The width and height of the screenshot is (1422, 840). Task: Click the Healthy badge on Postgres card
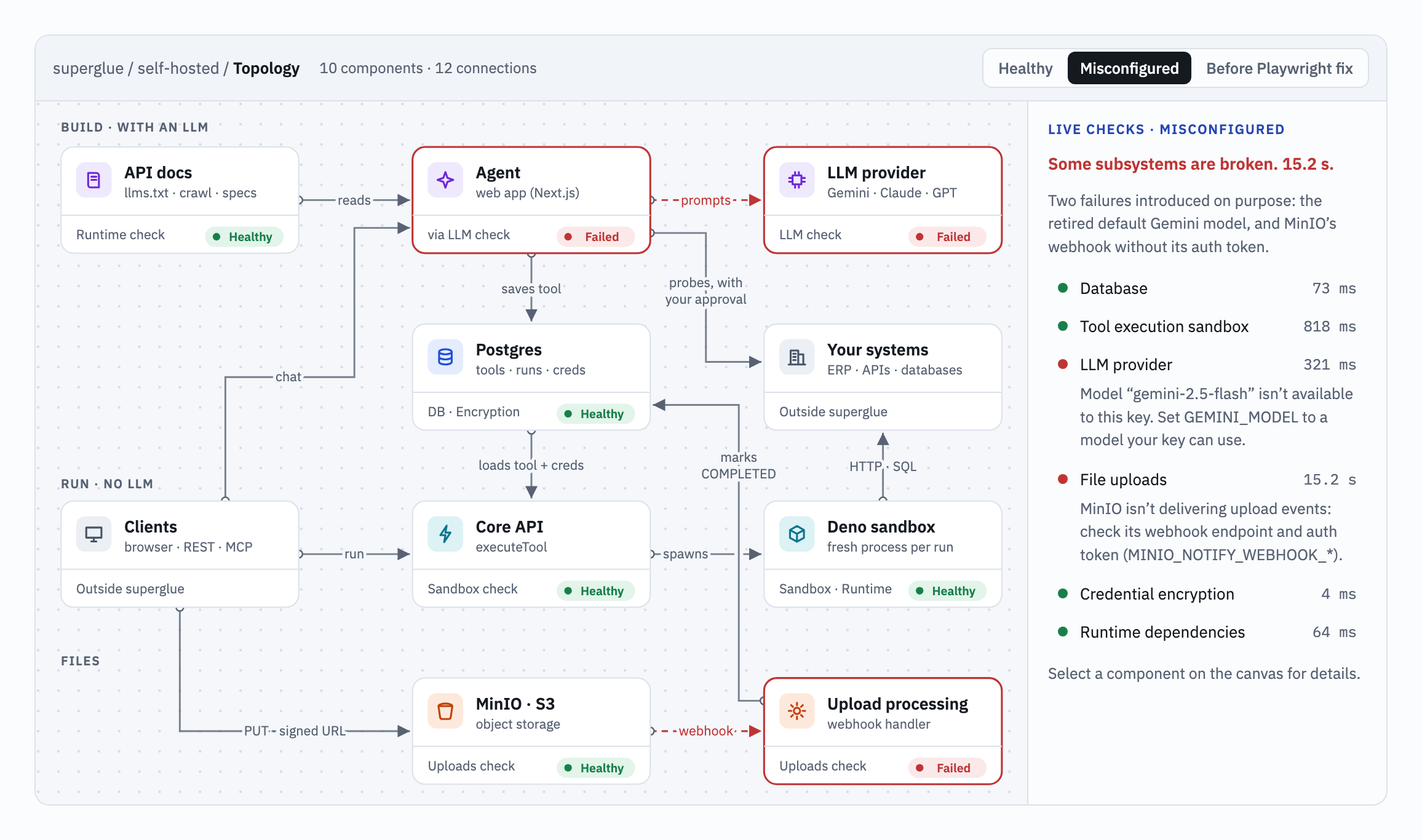(x=595, y=414)
